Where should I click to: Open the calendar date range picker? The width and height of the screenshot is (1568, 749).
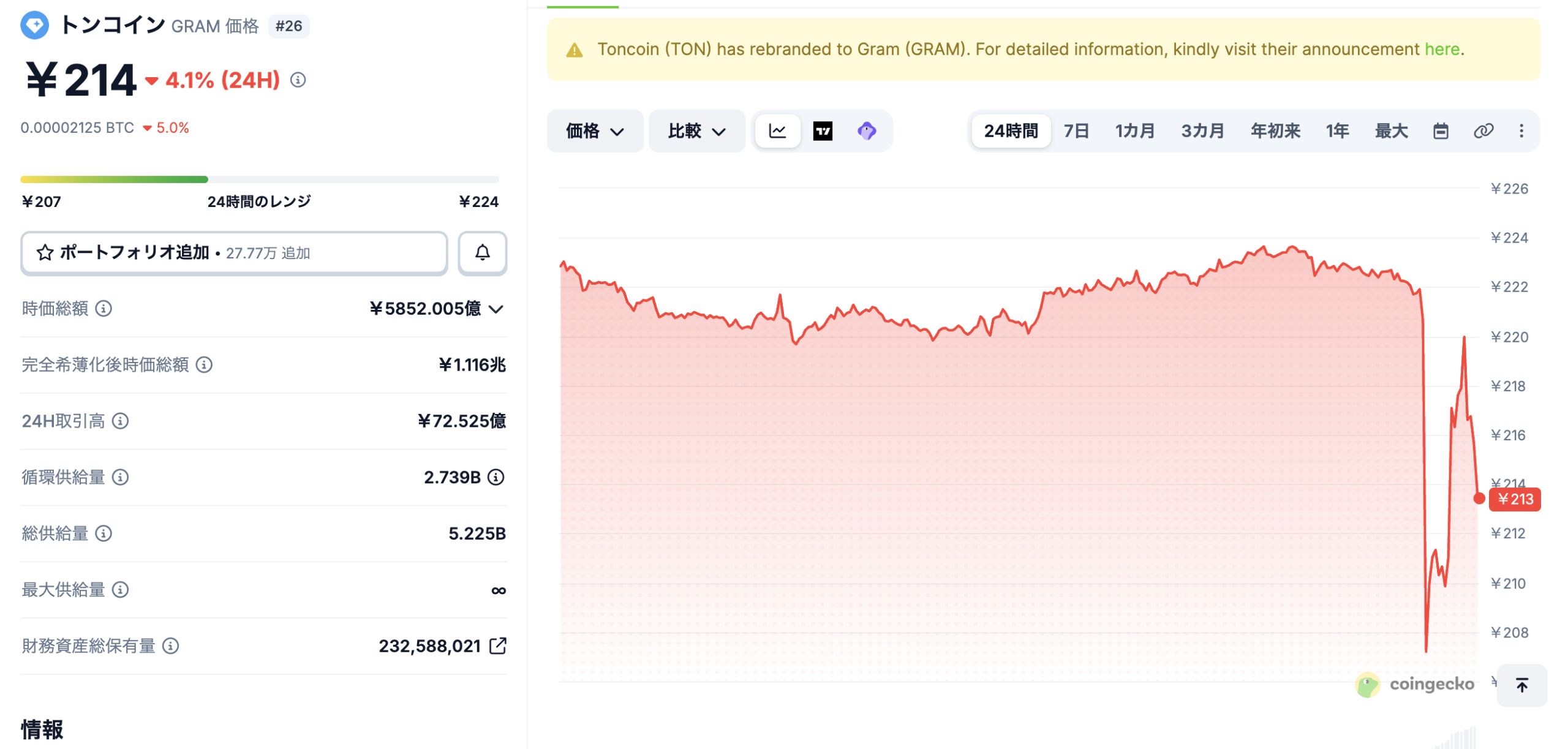[1441, 131]
